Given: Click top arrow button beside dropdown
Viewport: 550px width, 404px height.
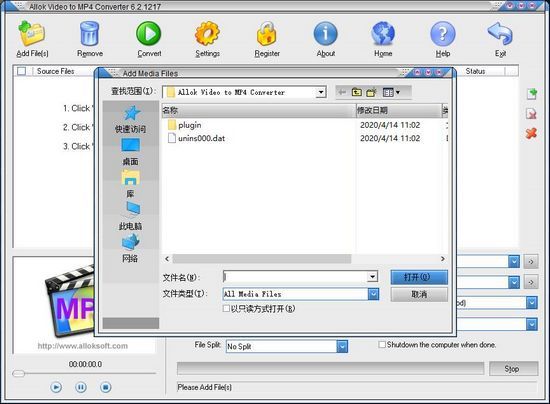Looking at the screenshot, I should (x=531, y=262).
